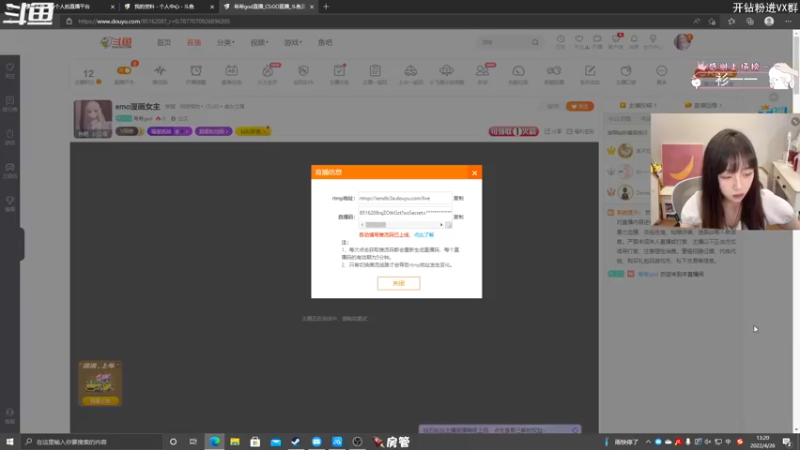Open Microsoft Edge from the taskbar

pyautogui.click(x=215, y=442)
